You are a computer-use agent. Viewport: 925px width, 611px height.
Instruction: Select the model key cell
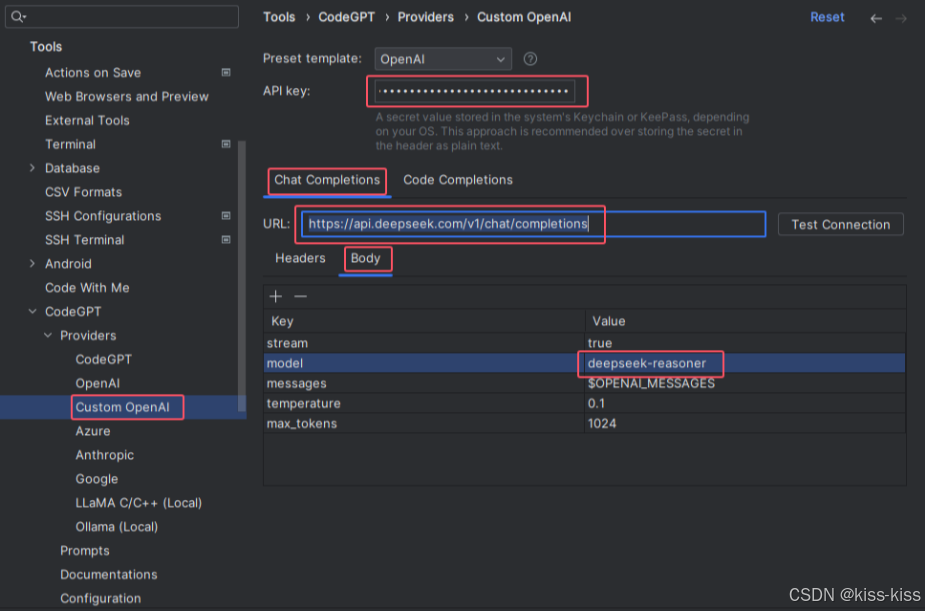click(x=424, y=363)
